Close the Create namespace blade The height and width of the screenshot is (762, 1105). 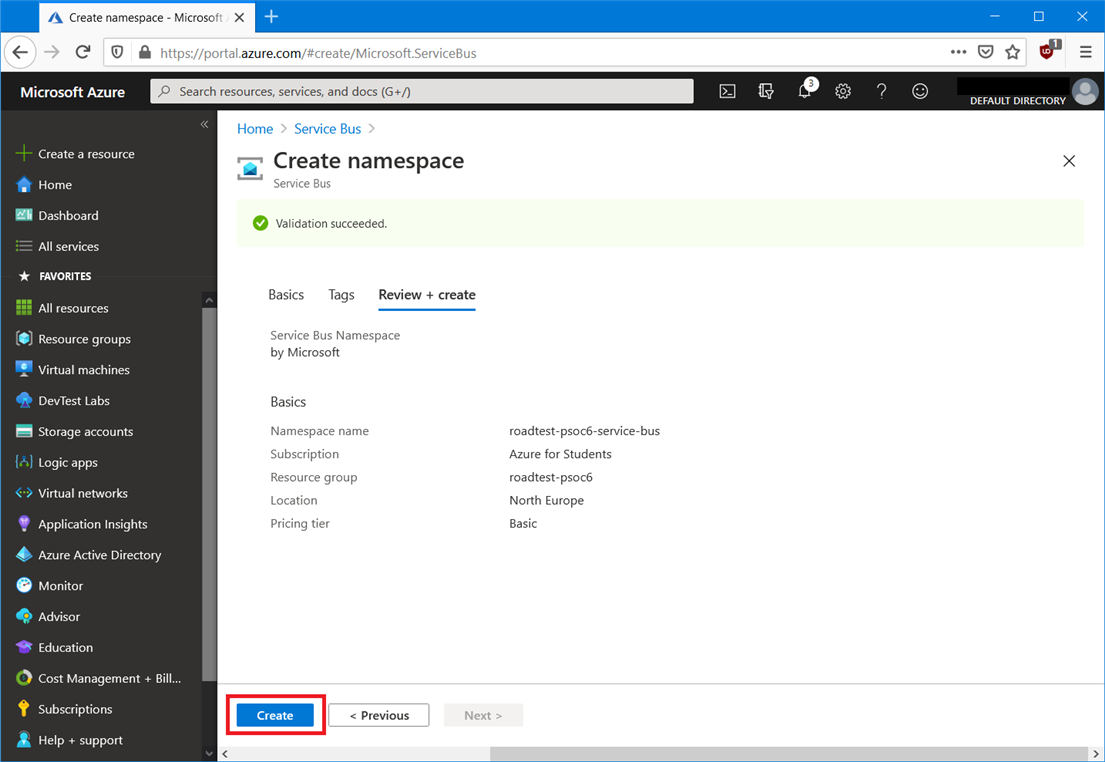(1069, 161)
